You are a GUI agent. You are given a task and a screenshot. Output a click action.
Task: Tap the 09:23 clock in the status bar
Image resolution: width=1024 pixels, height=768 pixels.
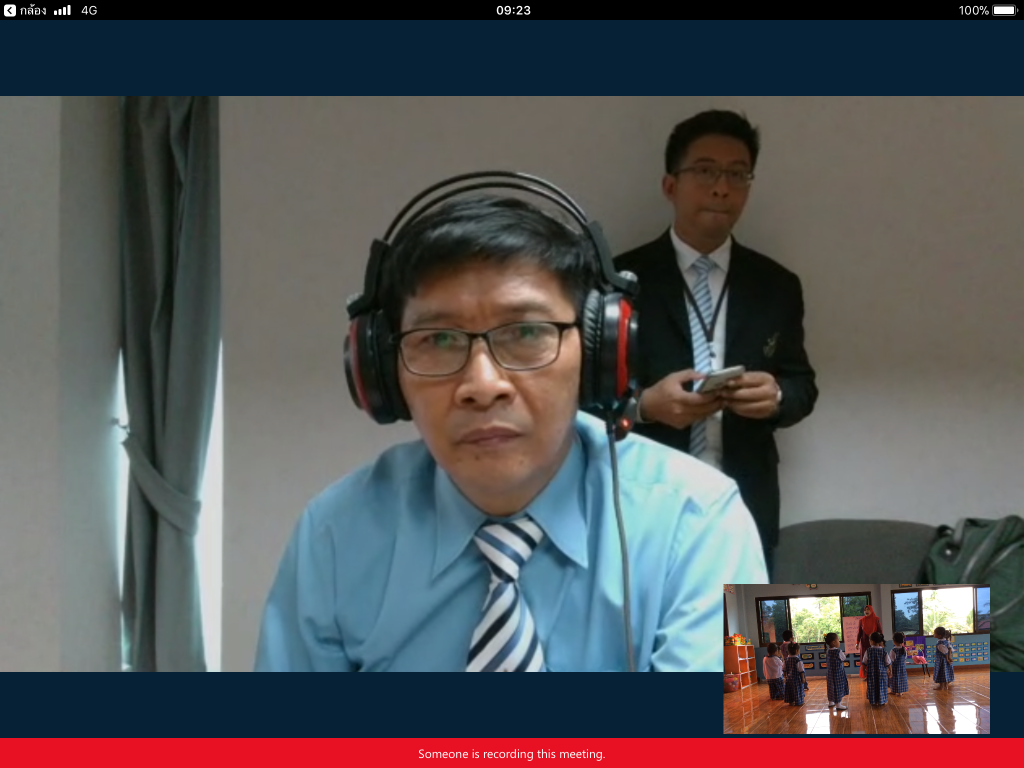tap(513, 10)
